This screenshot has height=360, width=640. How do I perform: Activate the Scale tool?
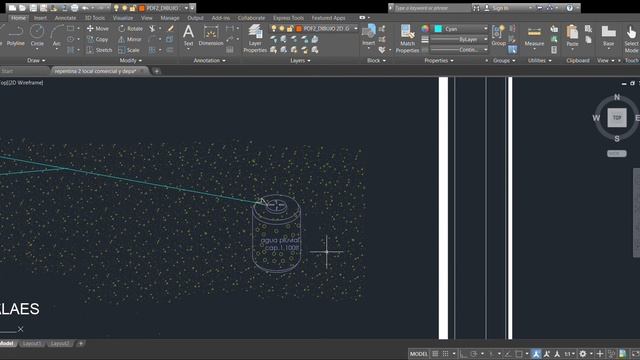pos(129,50)
